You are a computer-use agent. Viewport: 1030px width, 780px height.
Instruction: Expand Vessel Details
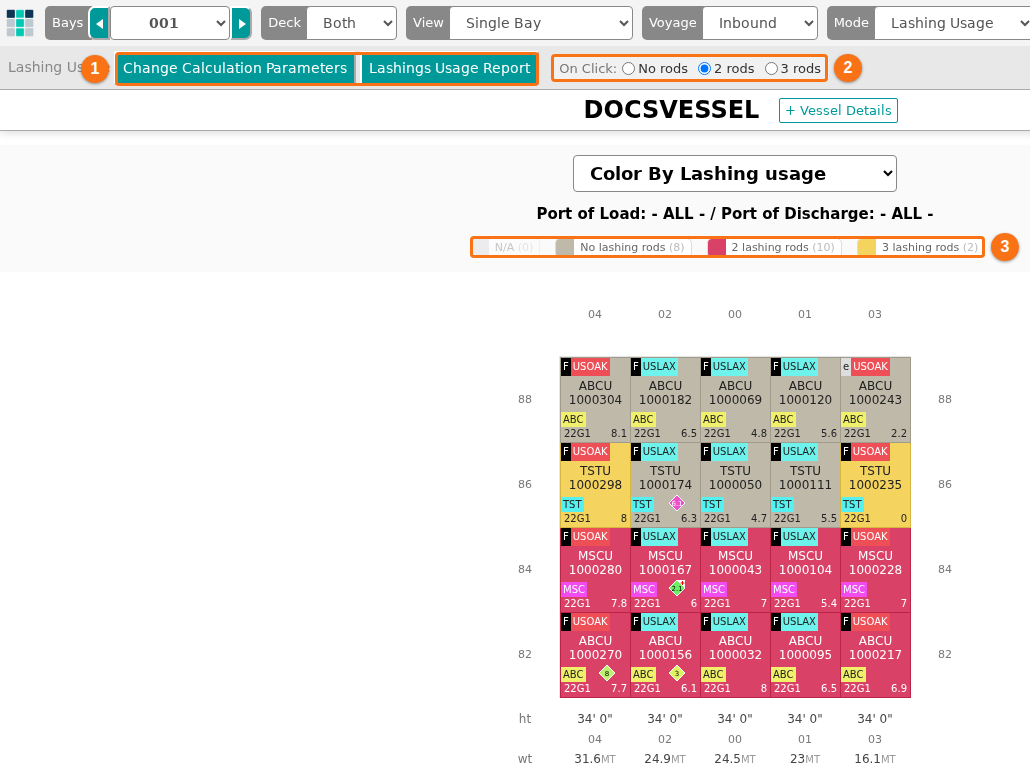click(838, 110)
